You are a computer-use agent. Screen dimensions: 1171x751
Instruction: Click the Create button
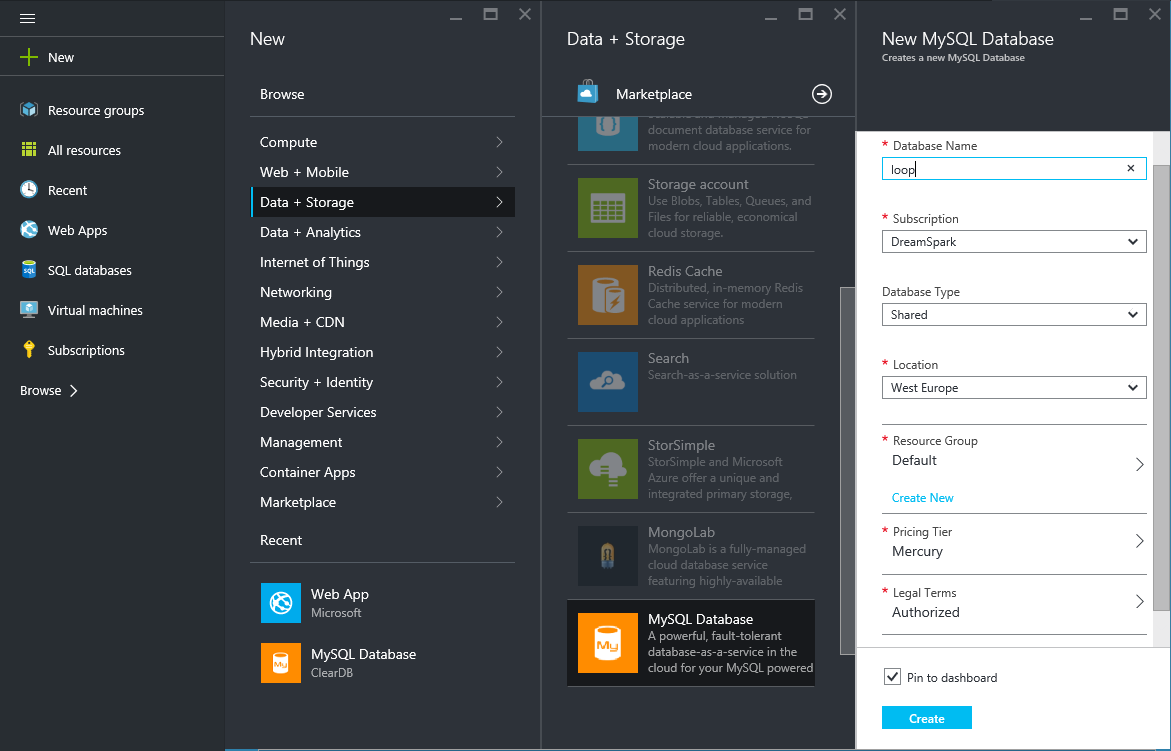926,717
